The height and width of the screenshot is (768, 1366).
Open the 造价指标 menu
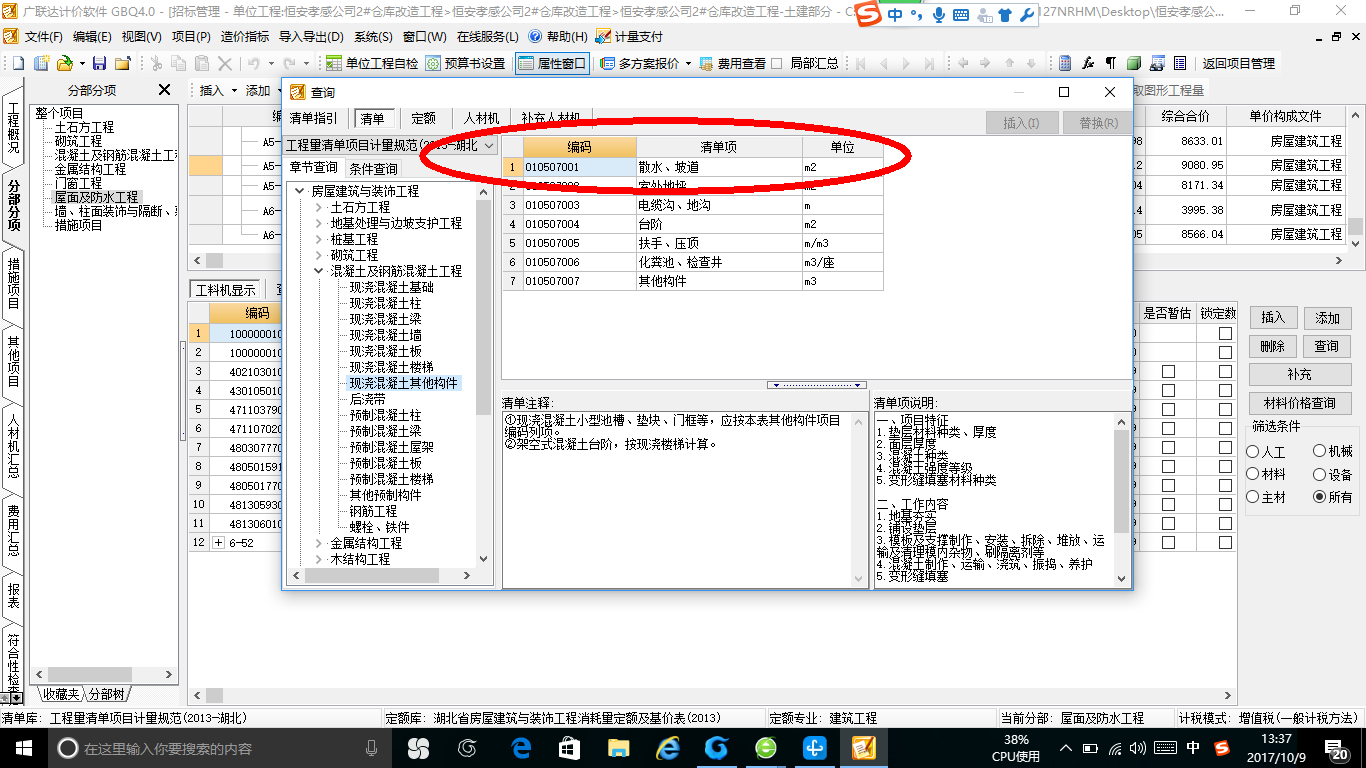click(x=245, y=36)
